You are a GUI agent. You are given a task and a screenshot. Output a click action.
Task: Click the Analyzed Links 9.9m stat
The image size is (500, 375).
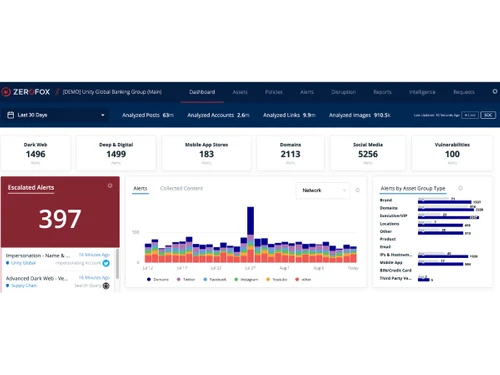[289, 115]
